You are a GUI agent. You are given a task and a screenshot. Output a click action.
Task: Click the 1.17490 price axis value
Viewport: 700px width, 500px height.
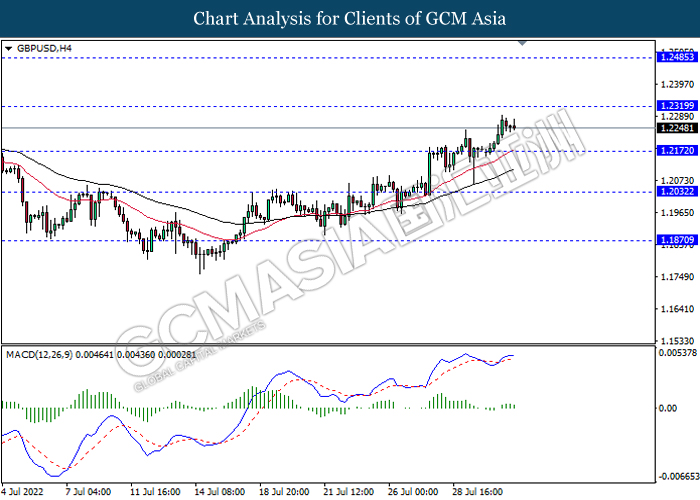point(677,277)
